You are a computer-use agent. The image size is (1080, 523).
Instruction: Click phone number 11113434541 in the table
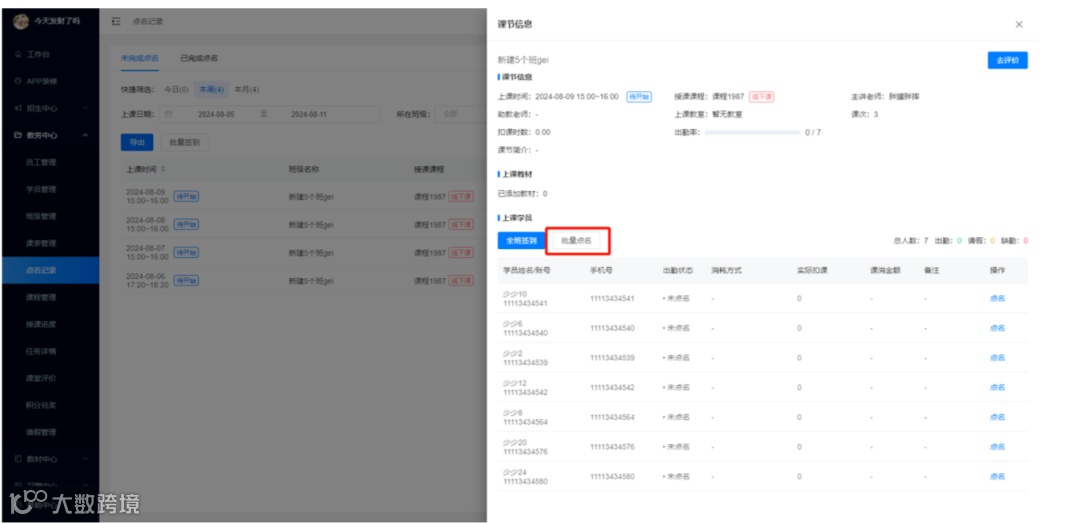point(612,298)
